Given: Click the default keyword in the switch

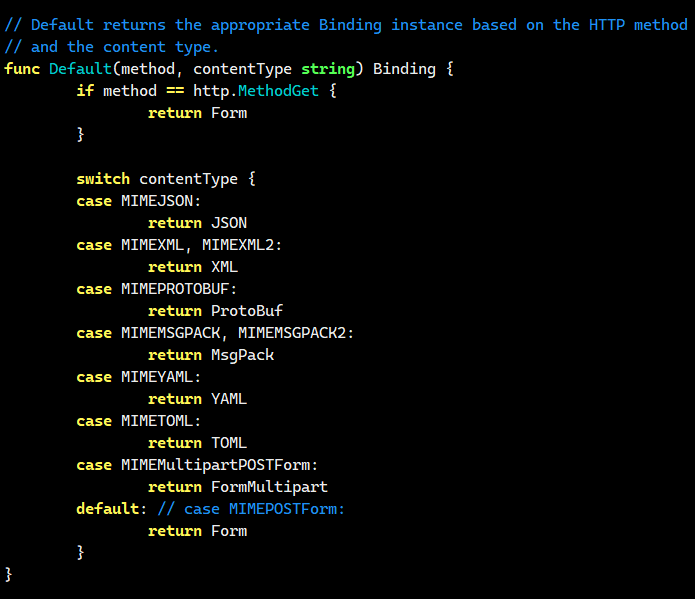Looking at the screenshot, I should (107, 509).
